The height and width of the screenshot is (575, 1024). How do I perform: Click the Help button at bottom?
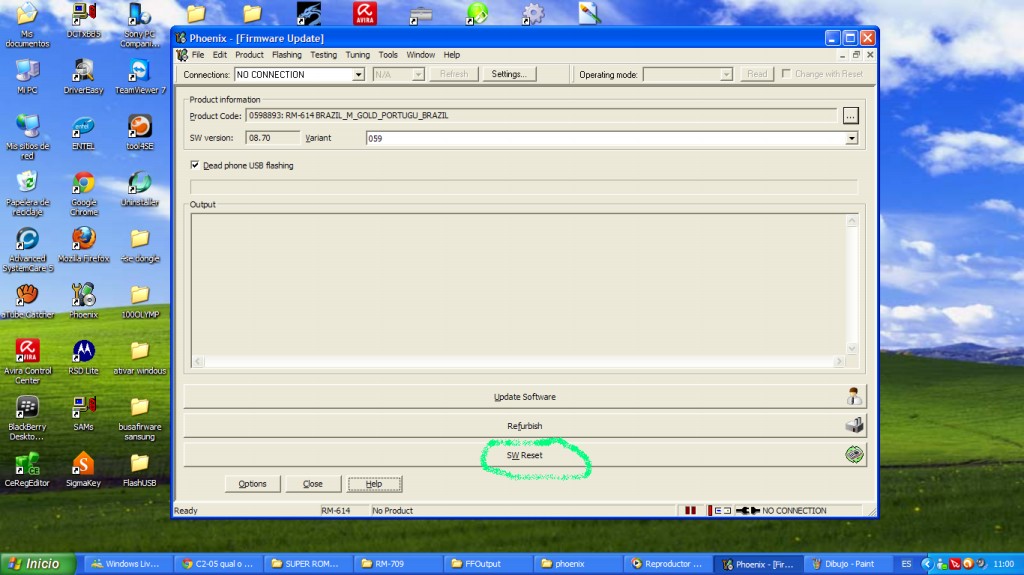pyautogui.click(x=374, y=484)
